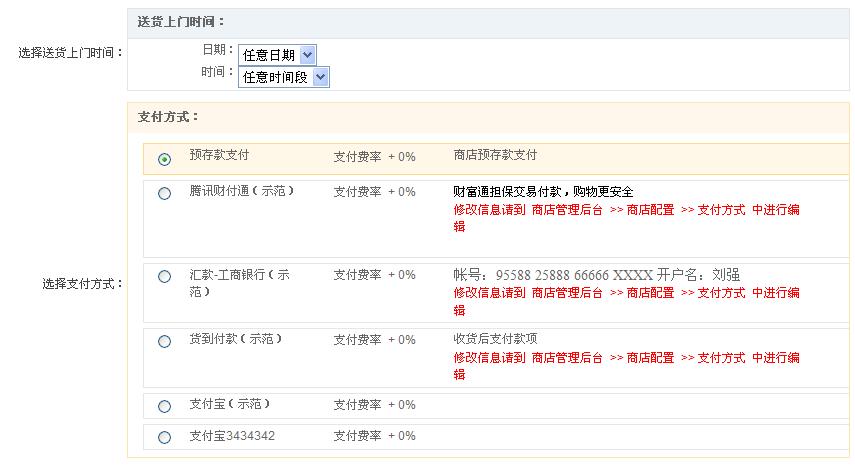Click the 腾讯财付通(示范) label text
Screen dimensions: 855x466
coord(242,191)
